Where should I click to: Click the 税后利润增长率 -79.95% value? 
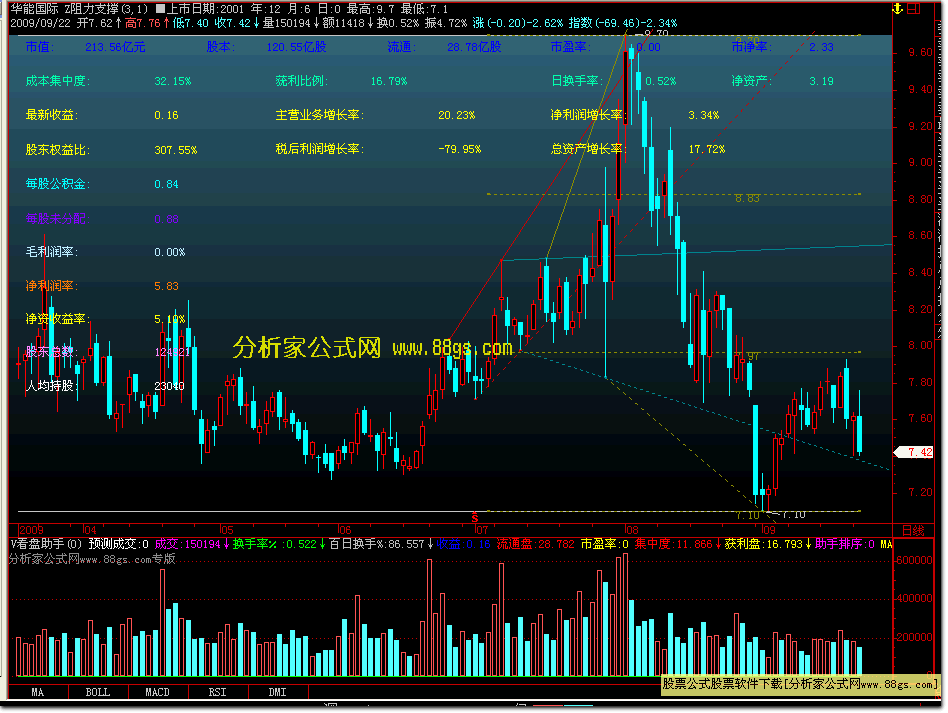coord(459,149)
